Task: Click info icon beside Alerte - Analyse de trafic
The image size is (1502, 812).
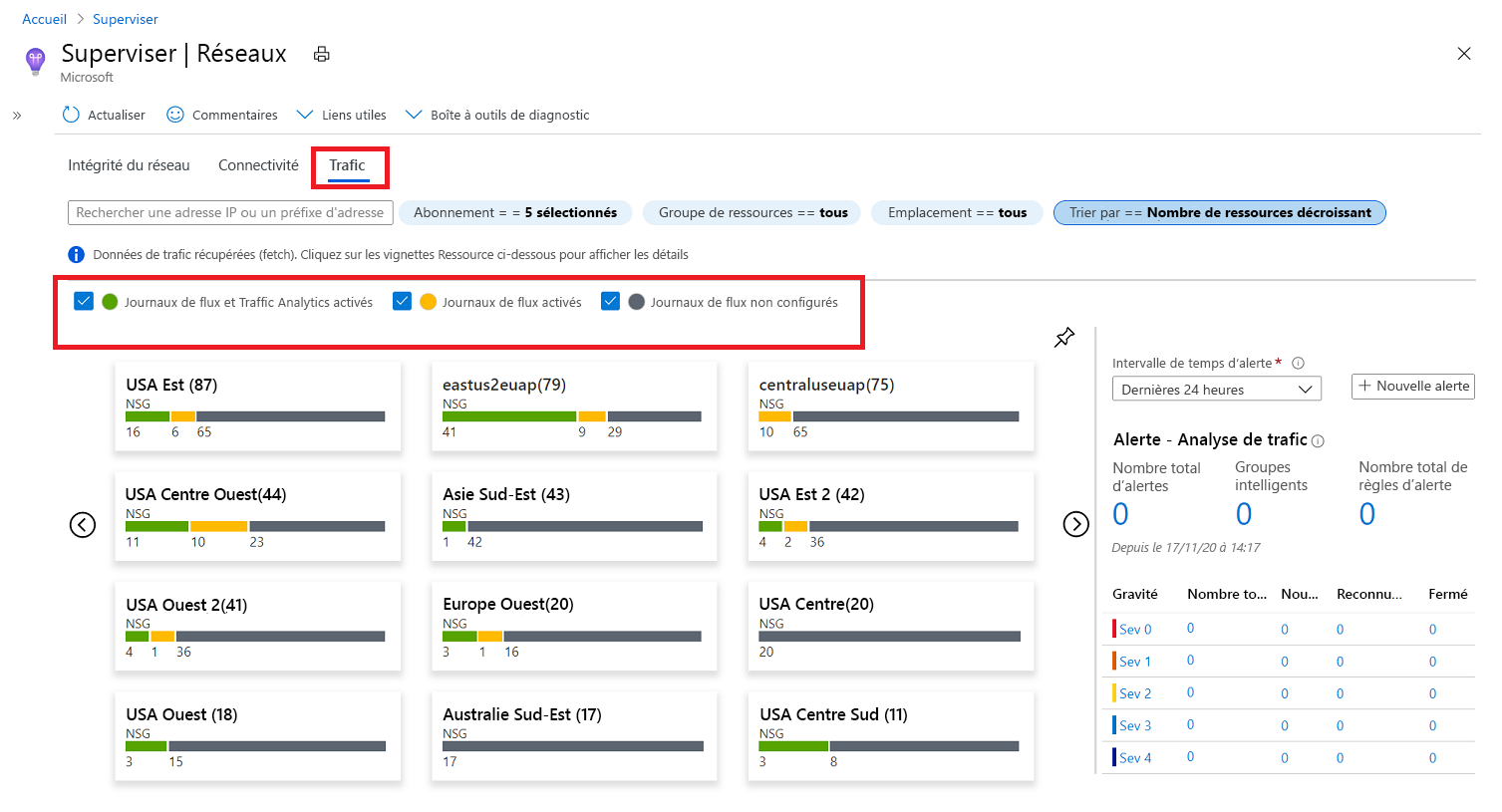Action: [1318, 441]
